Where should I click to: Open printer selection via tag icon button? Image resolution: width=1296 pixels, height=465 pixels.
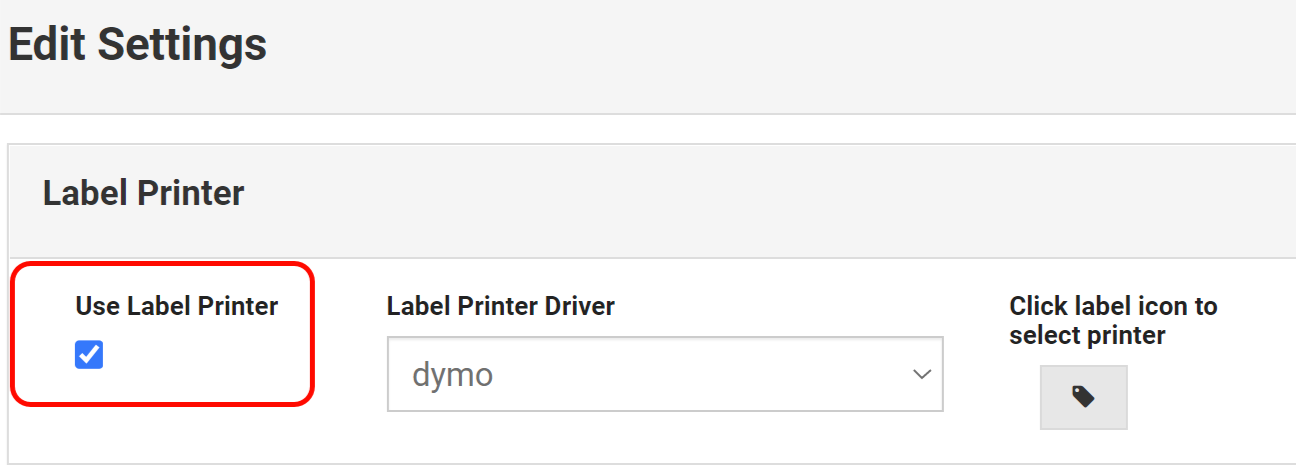(1083, 397)
